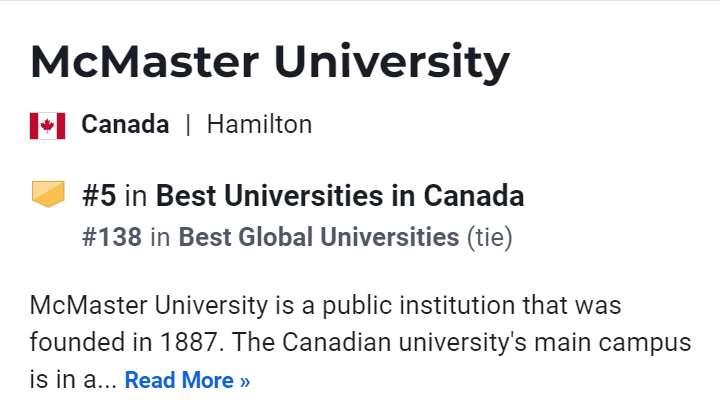Select the Hamilton city label
The width and height of the screenshot is (720, 419).
(259, 125)
